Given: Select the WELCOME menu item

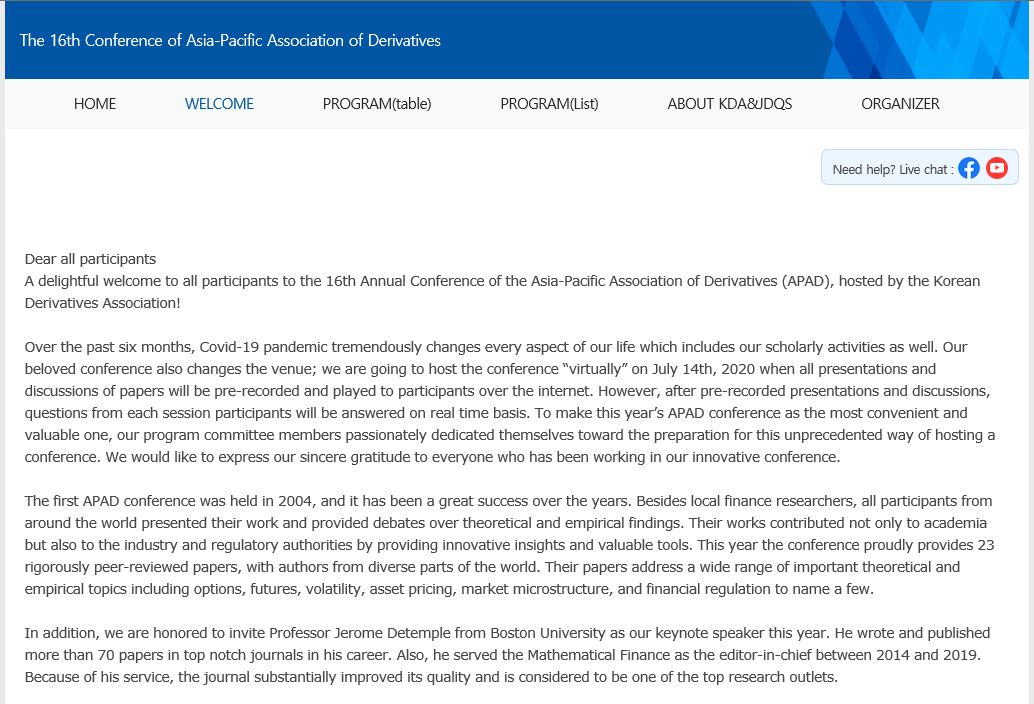Looking at the screenshot, I should pyautogui.click(x=219, y=103).
